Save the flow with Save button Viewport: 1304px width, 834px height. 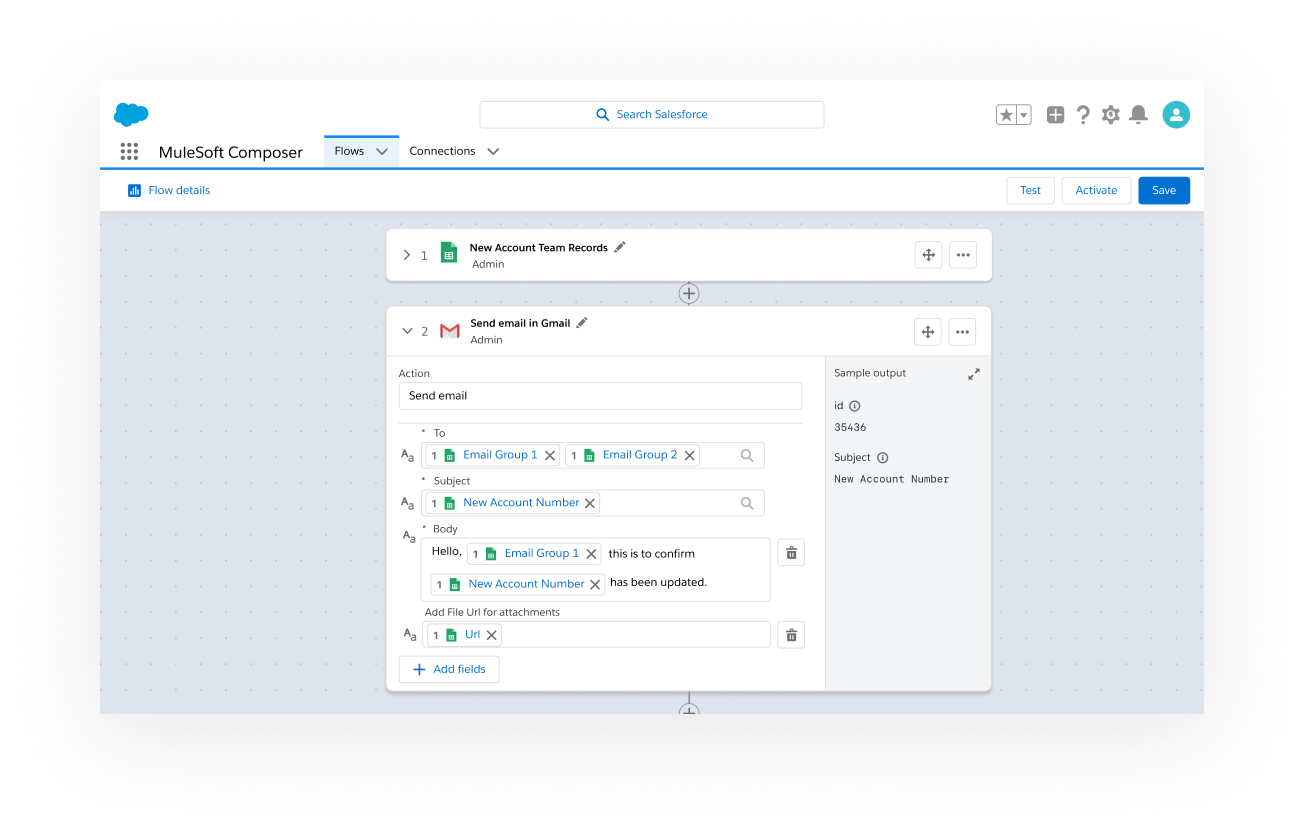[x=1164, y=190]
